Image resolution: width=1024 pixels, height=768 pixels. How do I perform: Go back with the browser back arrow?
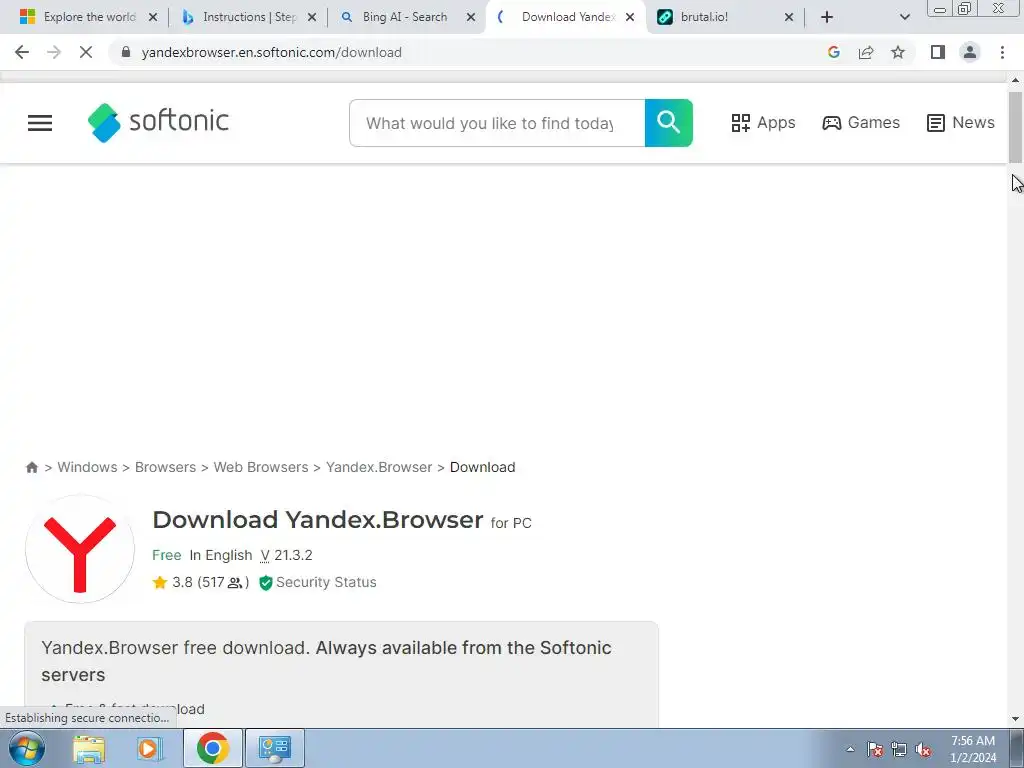pyautogui.click(x=22, y=52)
